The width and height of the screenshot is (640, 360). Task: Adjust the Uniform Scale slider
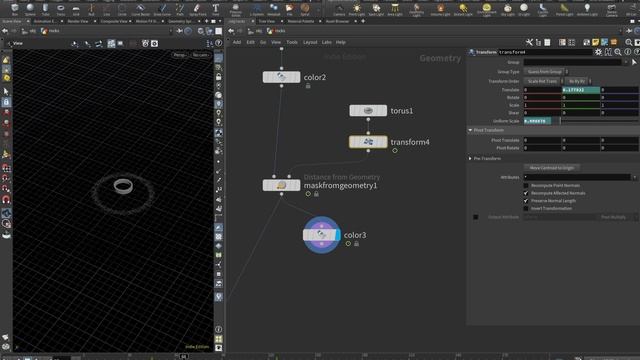click(x=598, y=121)
